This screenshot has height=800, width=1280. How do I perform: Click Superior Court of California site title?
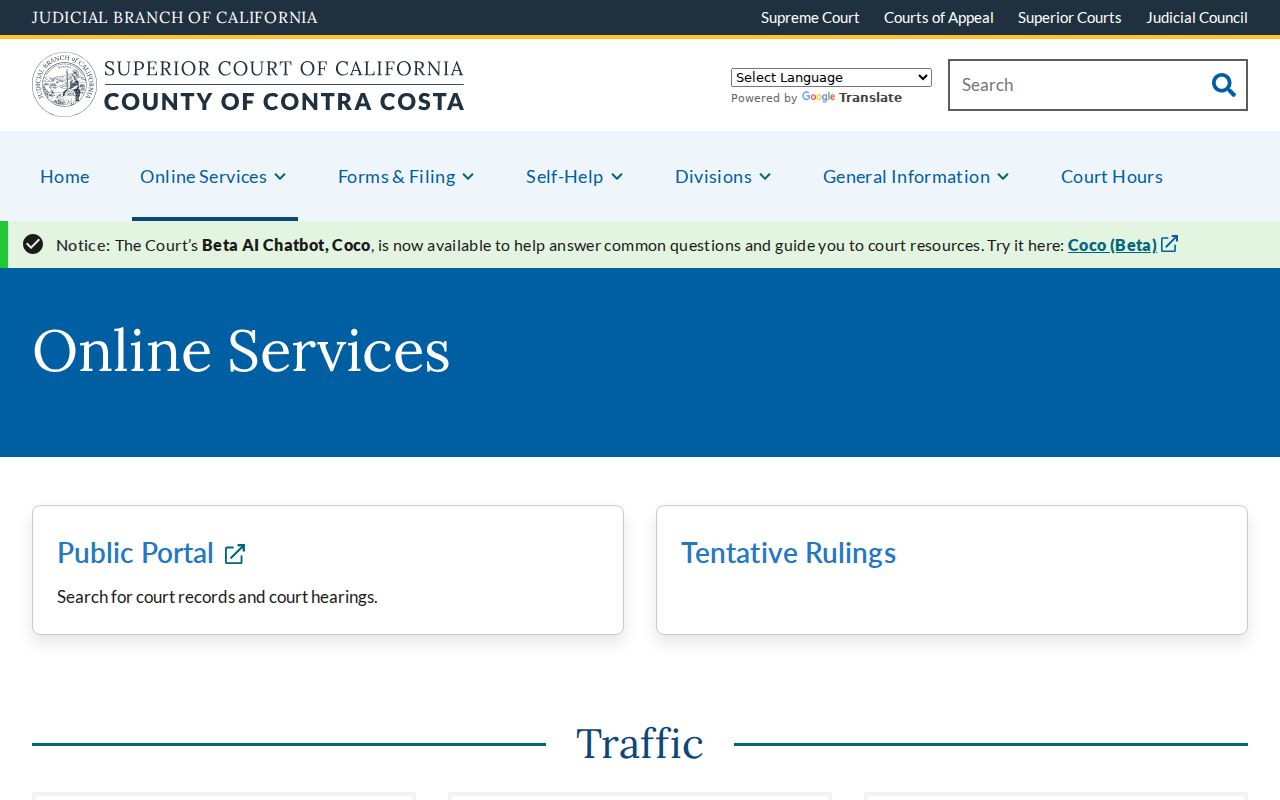pyautogui.click(x=284, y=85)
